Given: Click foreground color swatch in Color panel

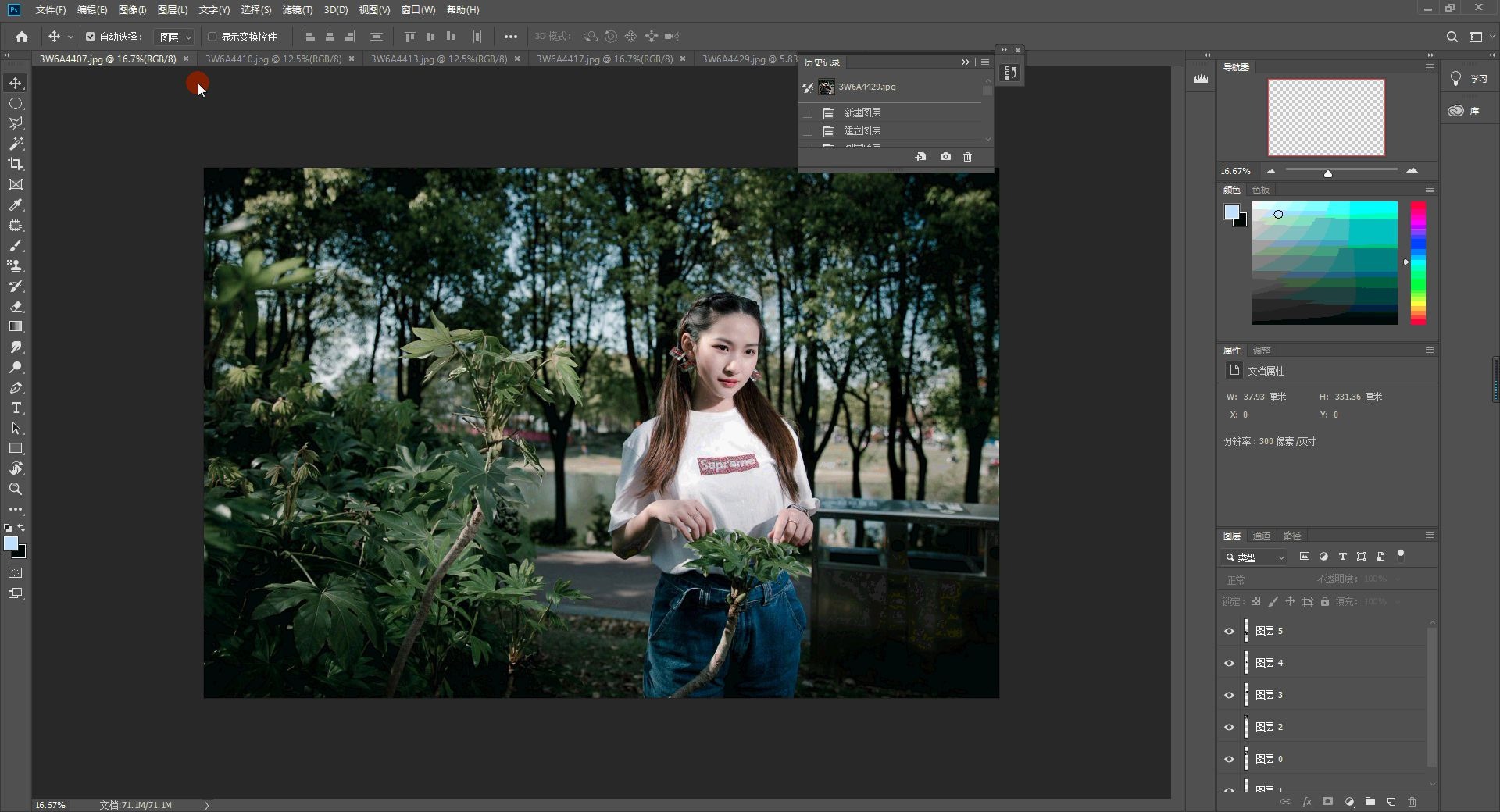Looking at the screenshot, I should (x=1231, y=212).
